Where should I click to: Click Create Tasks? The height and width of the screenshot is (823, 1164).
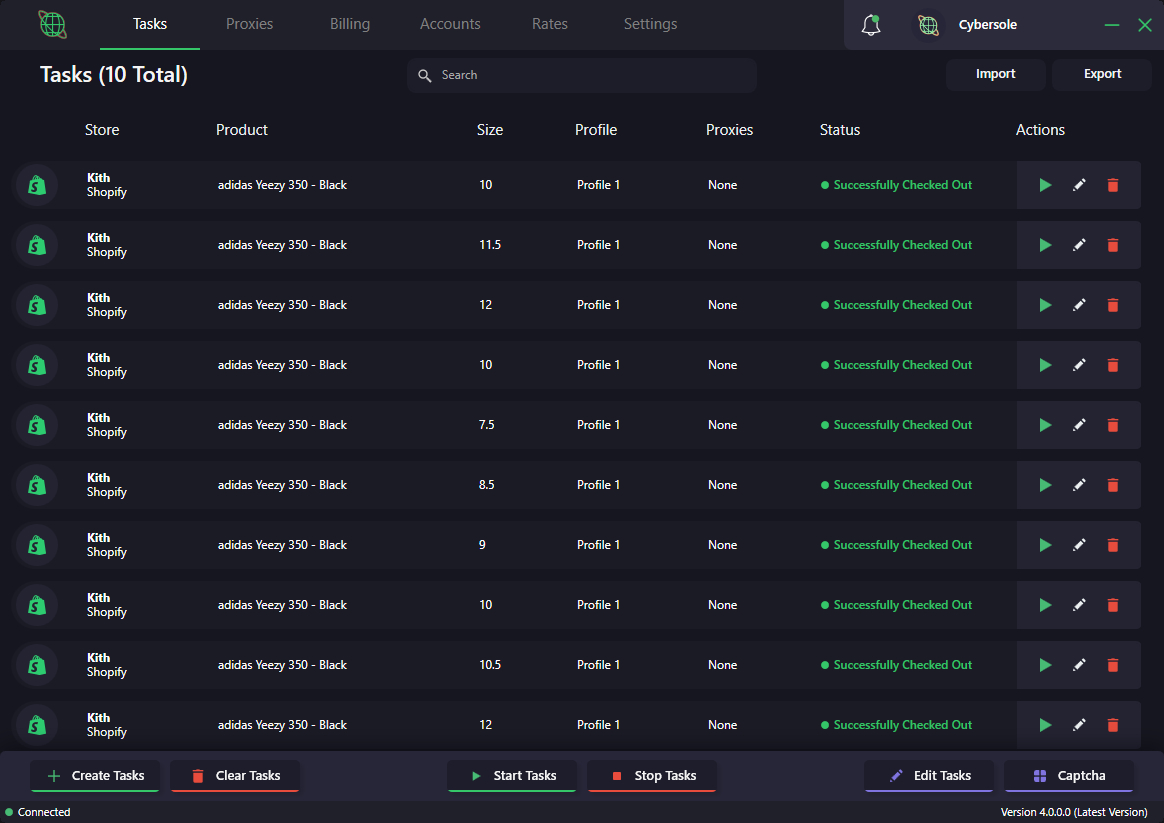[x=95, y=775]
